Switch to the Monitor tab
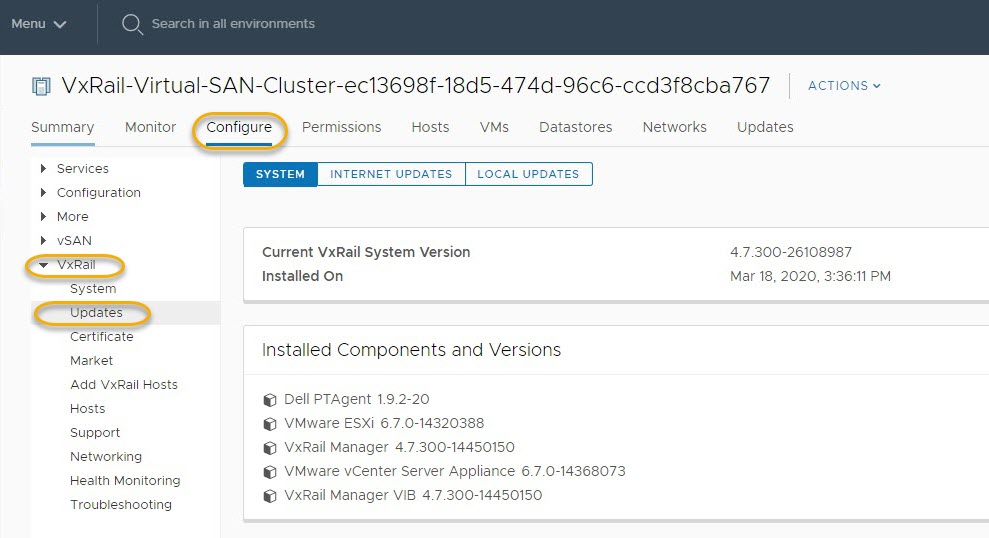 (x=150, y=127)
